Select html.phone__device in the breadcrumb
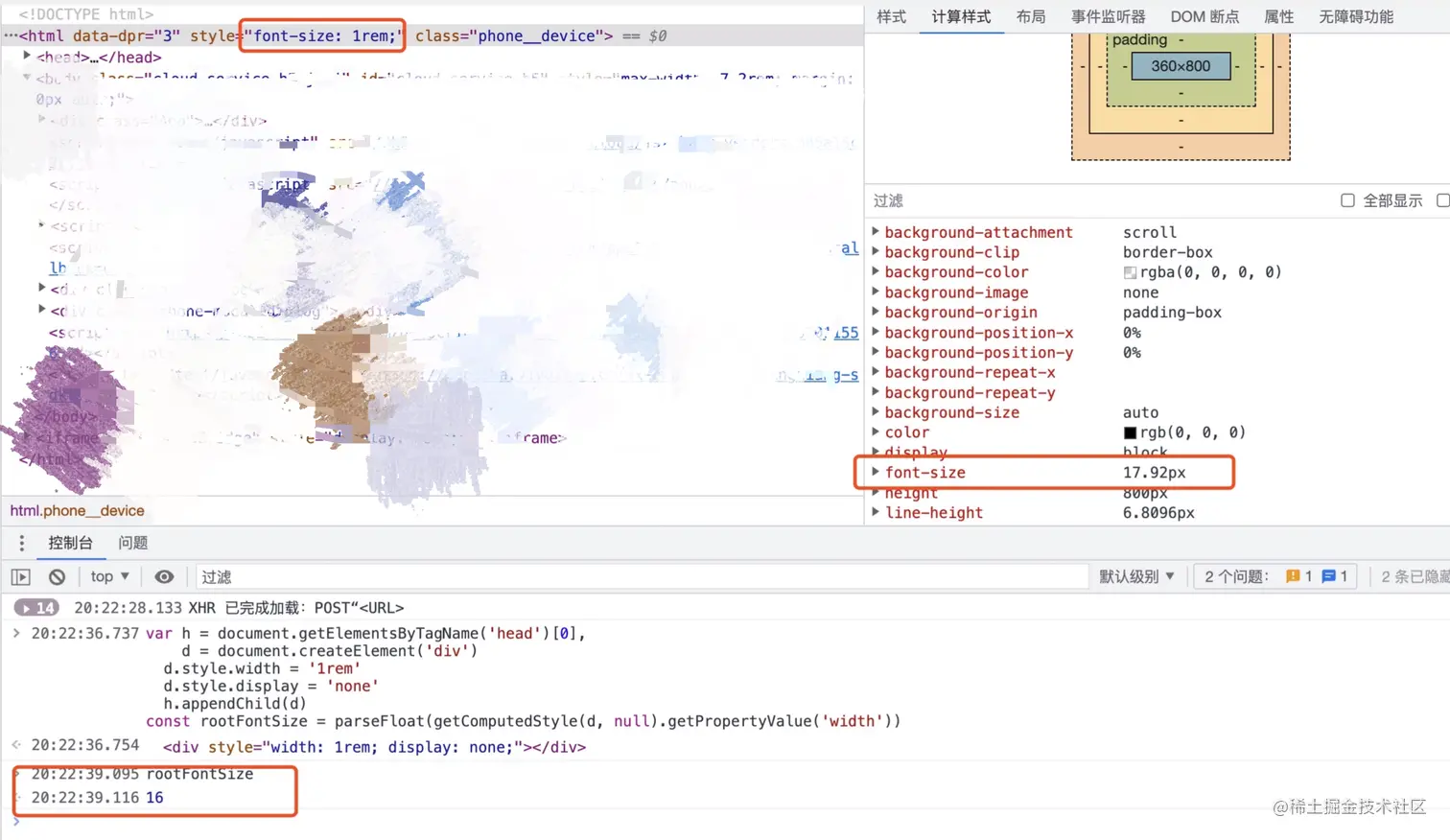Image resolution: width=1450 pixels, height=840 pixels. point(78,511)
